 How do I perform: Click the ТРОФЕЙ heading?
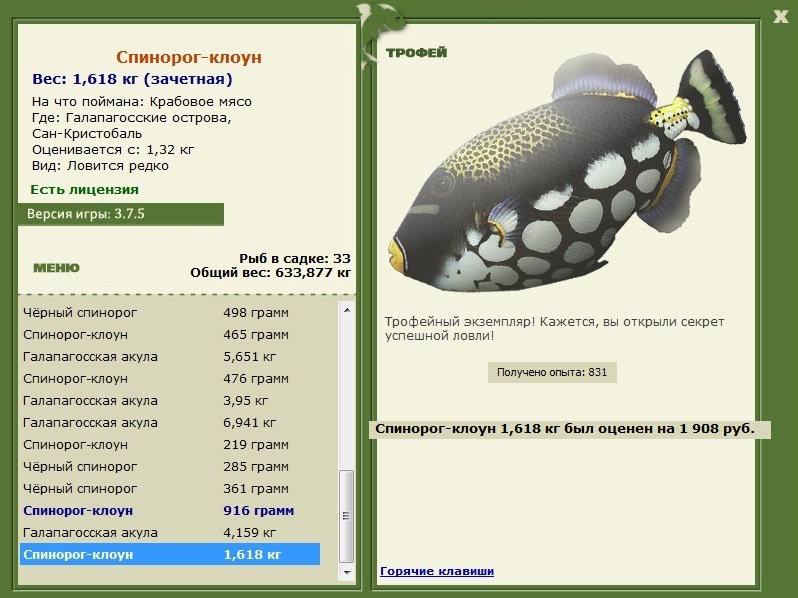pyautogui.click(x=416, y=52)
